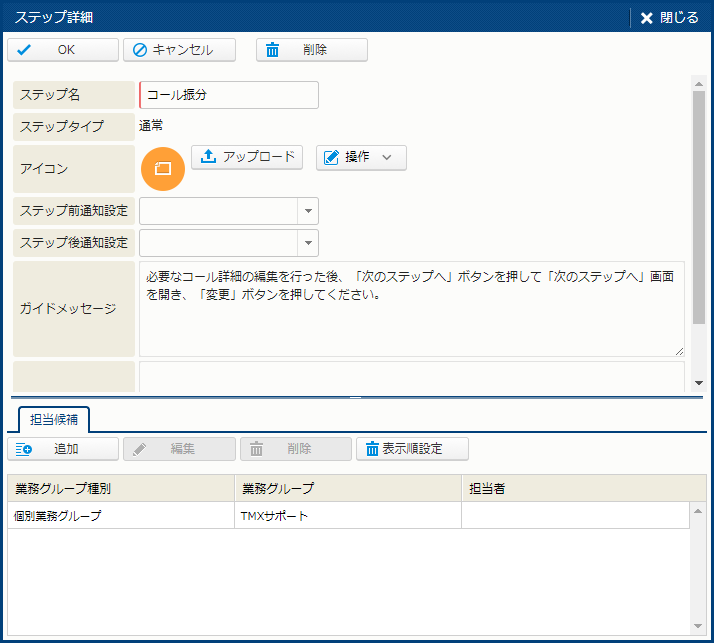Close the dialog with 閉じる
The width and height of the screenshot is (714, 643).
coord(669,18)
